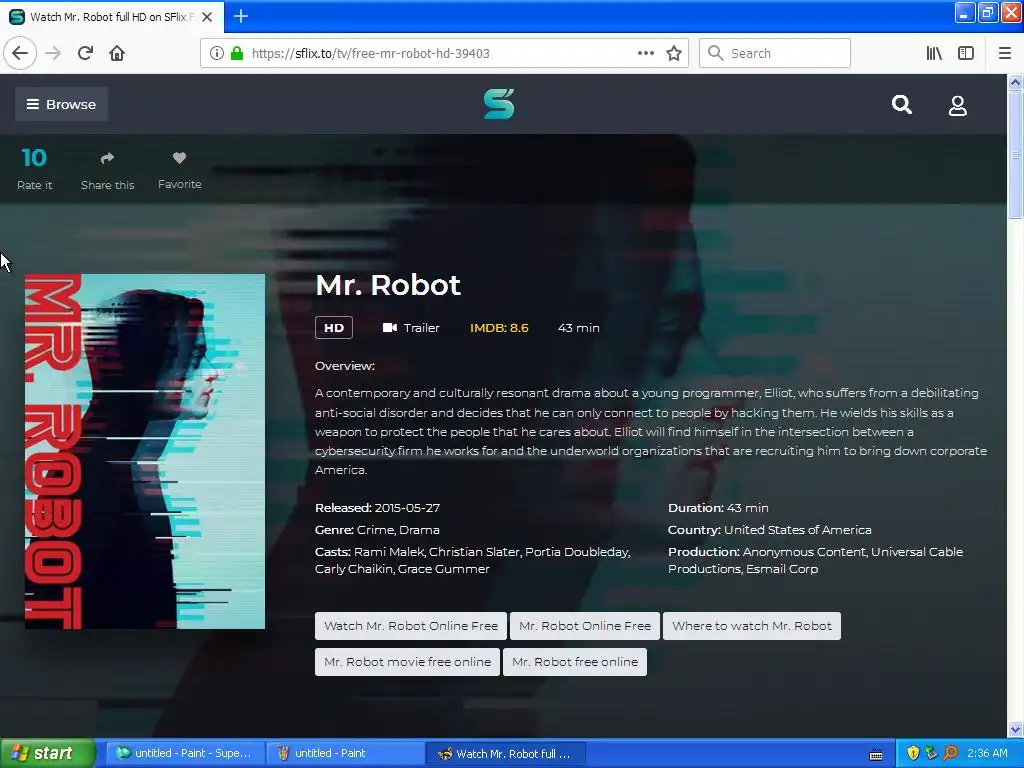The height and width of the screenshot is (768, 1024).
Task: Click the vertical scrollbar thumb
Action: click(x=1016, y=155)
